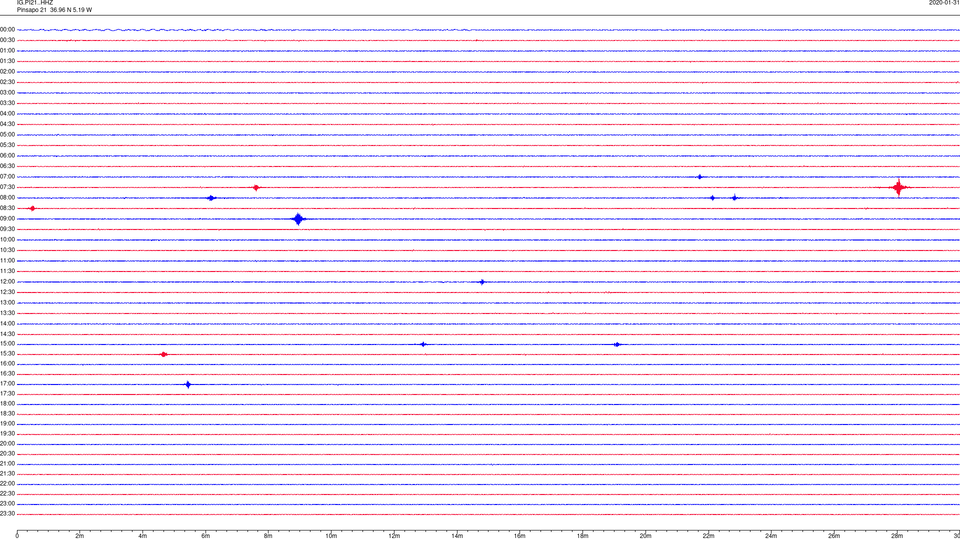Click the big blue event on the 09:00 trace

(x=298, y=219)
